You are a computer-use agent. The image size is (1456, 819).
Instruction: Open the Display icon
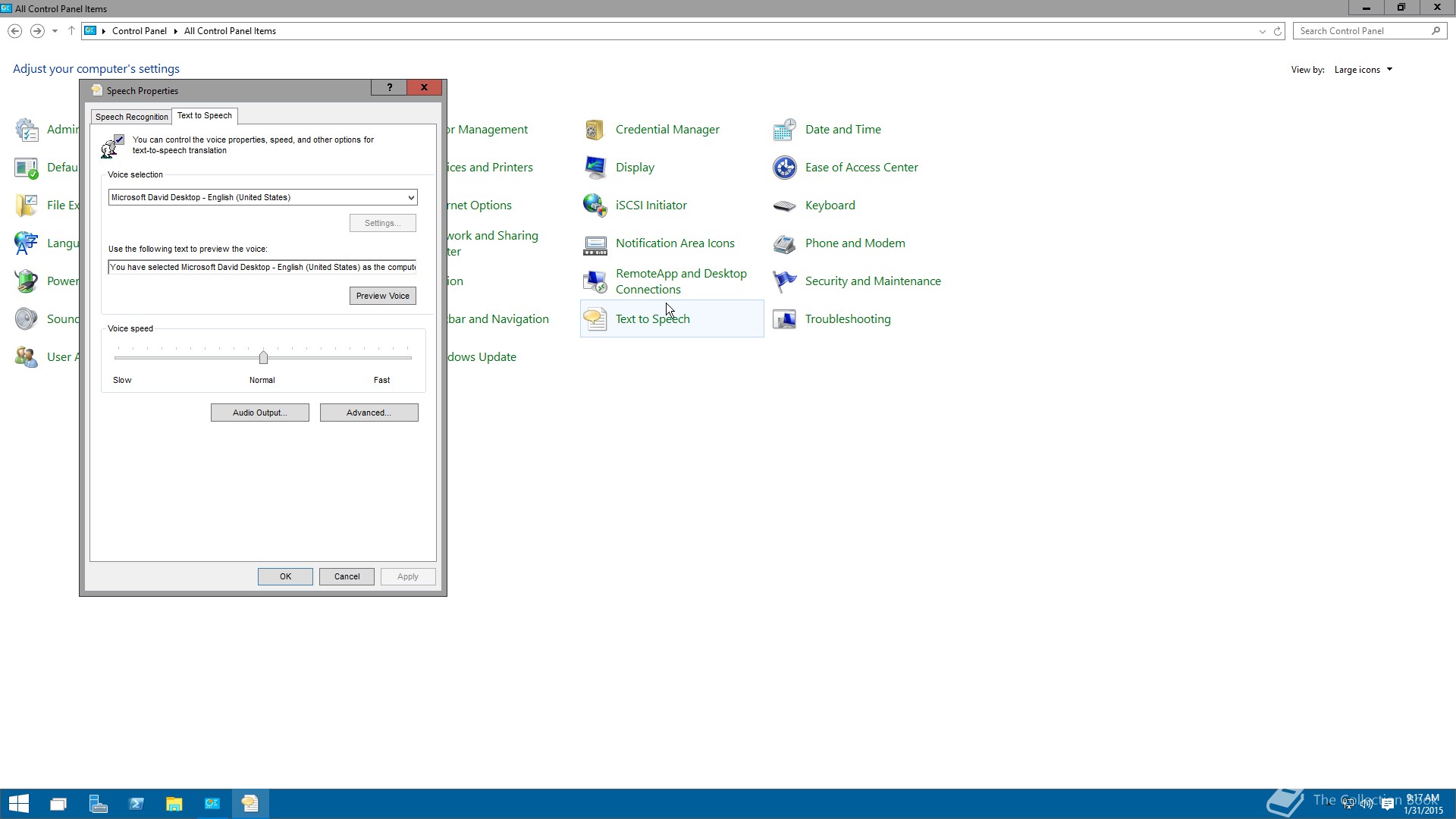[x=595, y=168]
